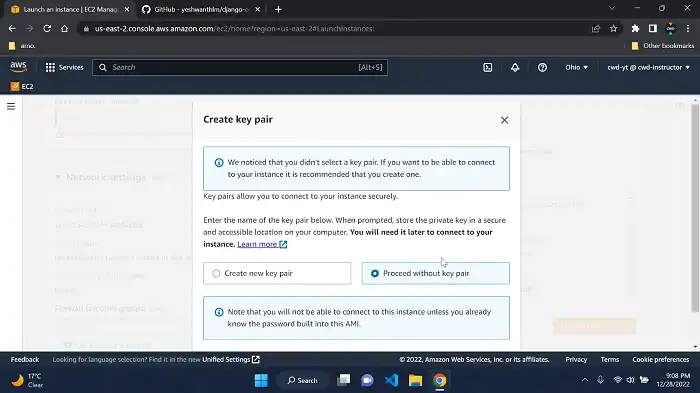Open the Teams chat taskbar icon
The width and height of the screenshot is (700, 393).
[367, 380]
